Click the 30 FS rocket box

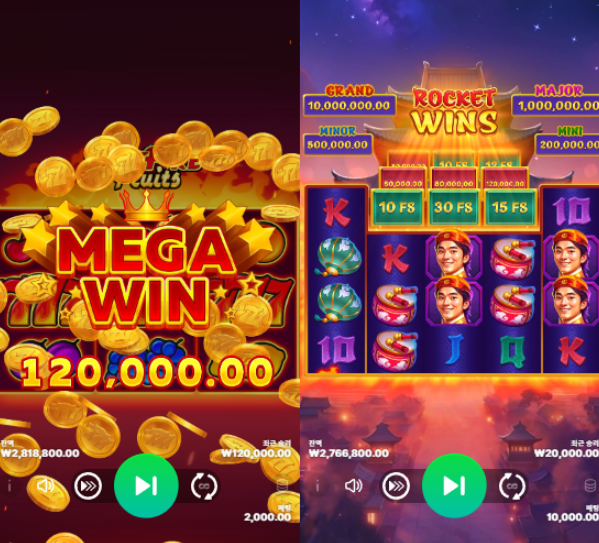click(453, 207)
